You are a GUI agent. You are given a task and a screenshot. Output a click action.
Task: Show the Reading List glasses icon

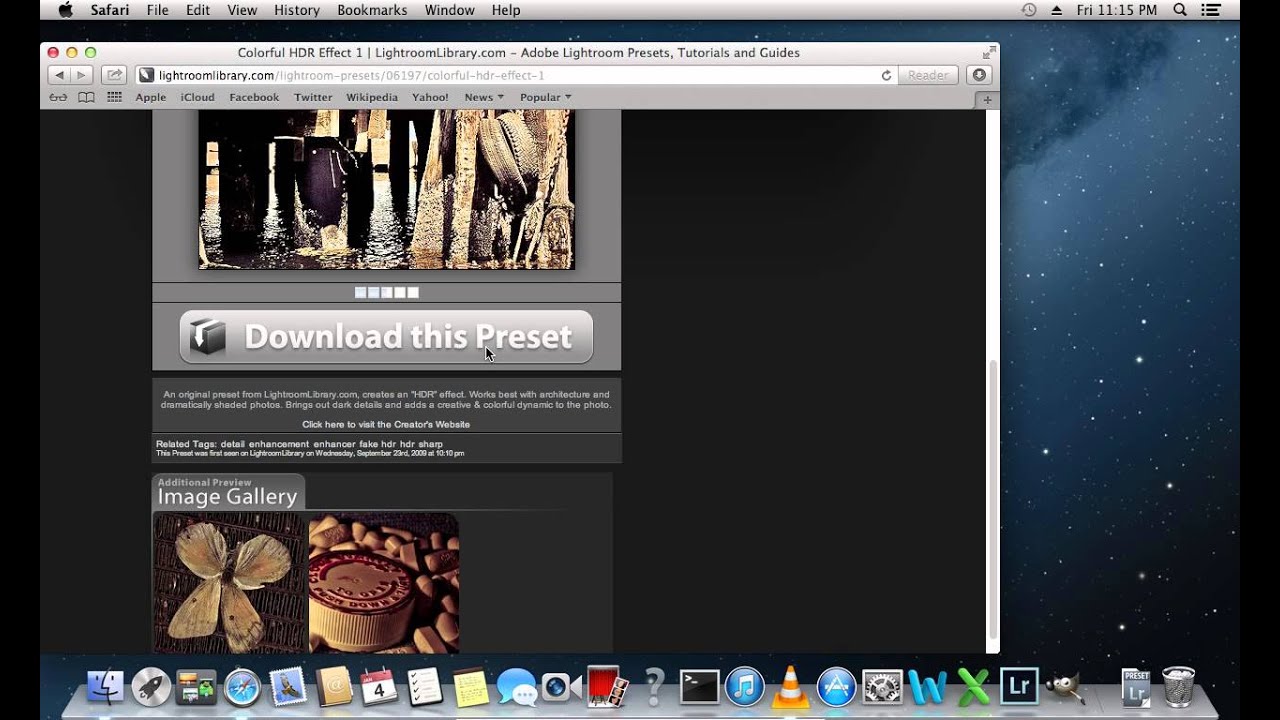click(x=59, y=97)
